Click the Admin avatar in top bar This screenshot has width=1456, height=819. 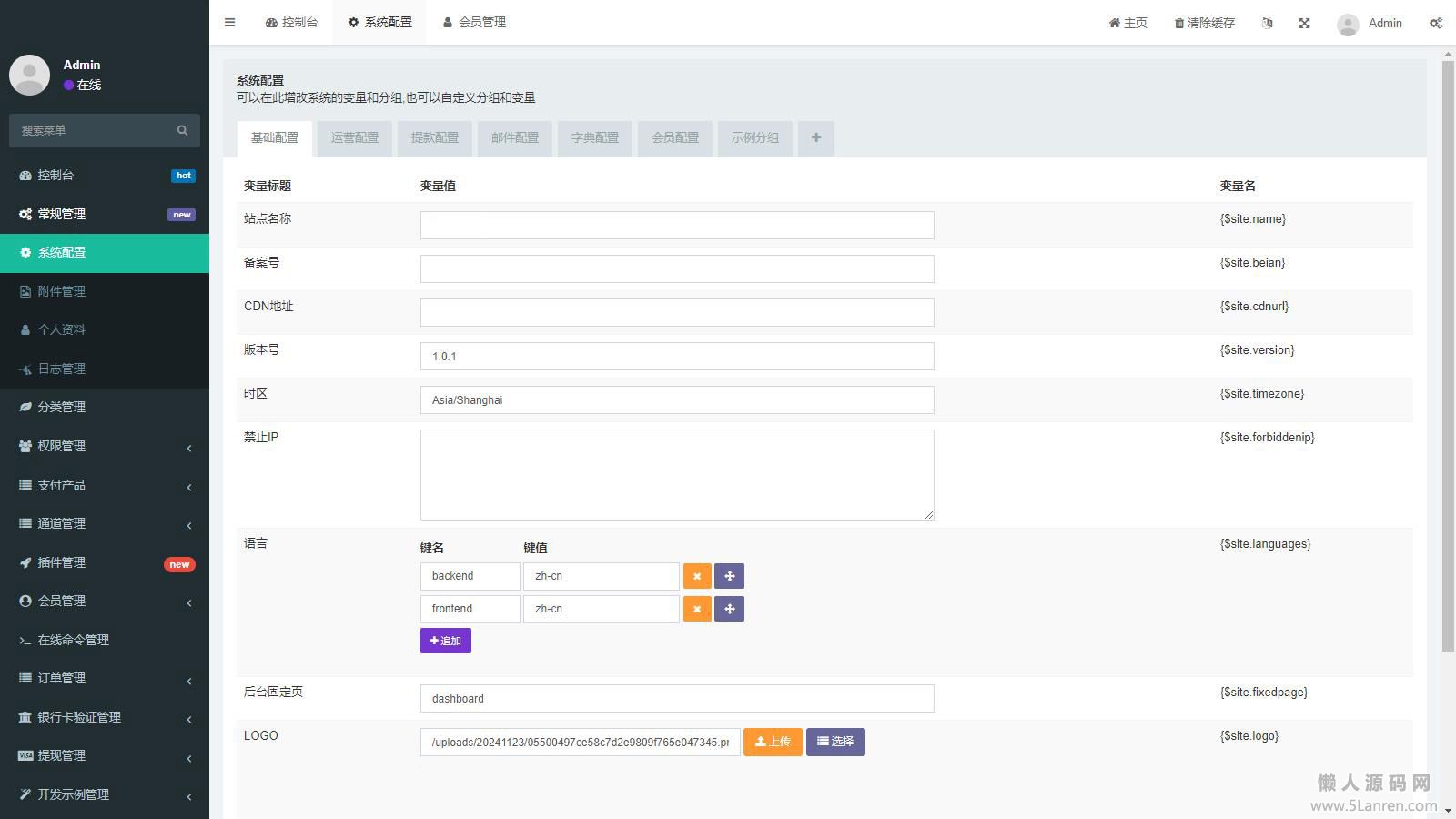point(1348,24)
